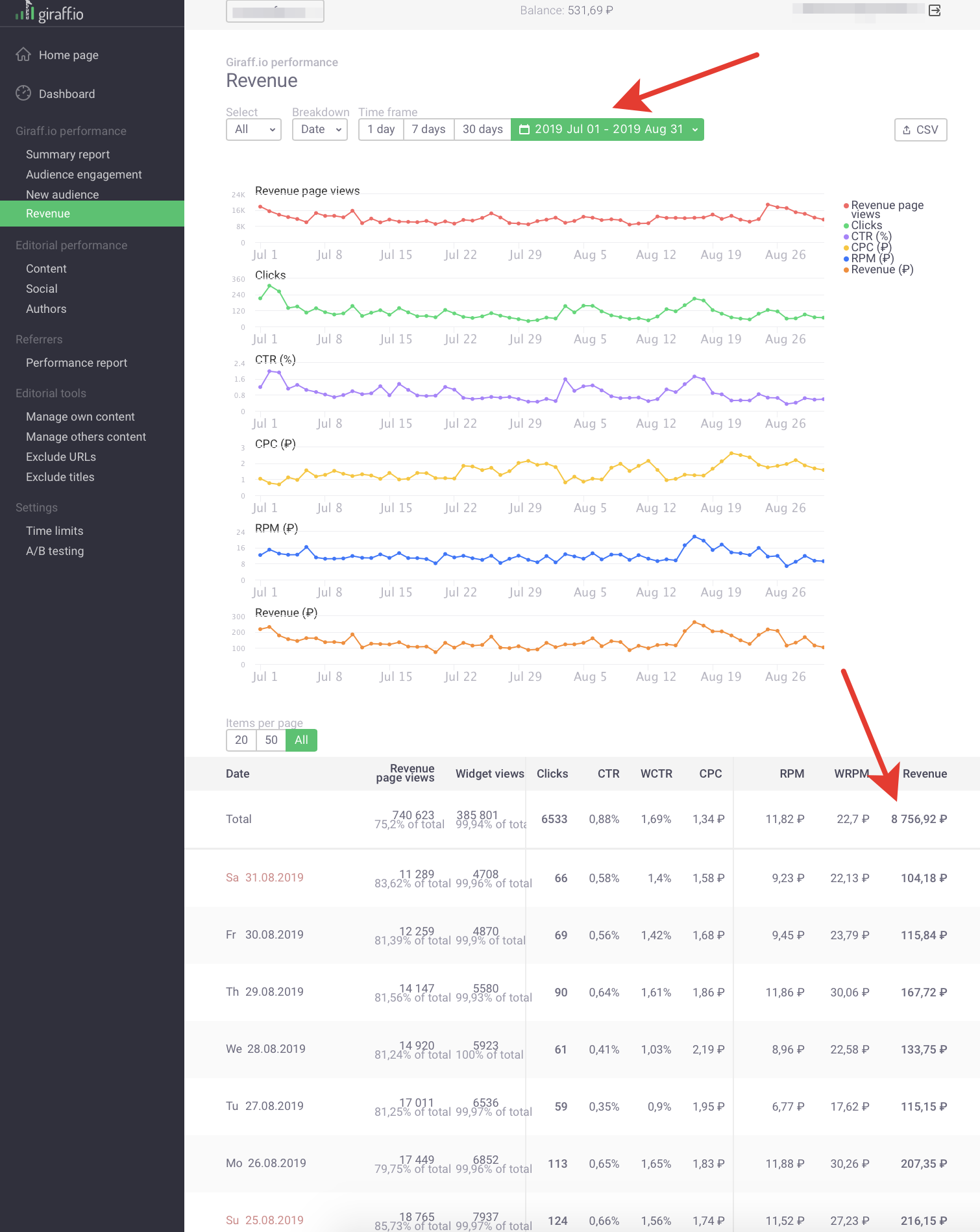
Task: Open New audience report
Action: (62, 195)
